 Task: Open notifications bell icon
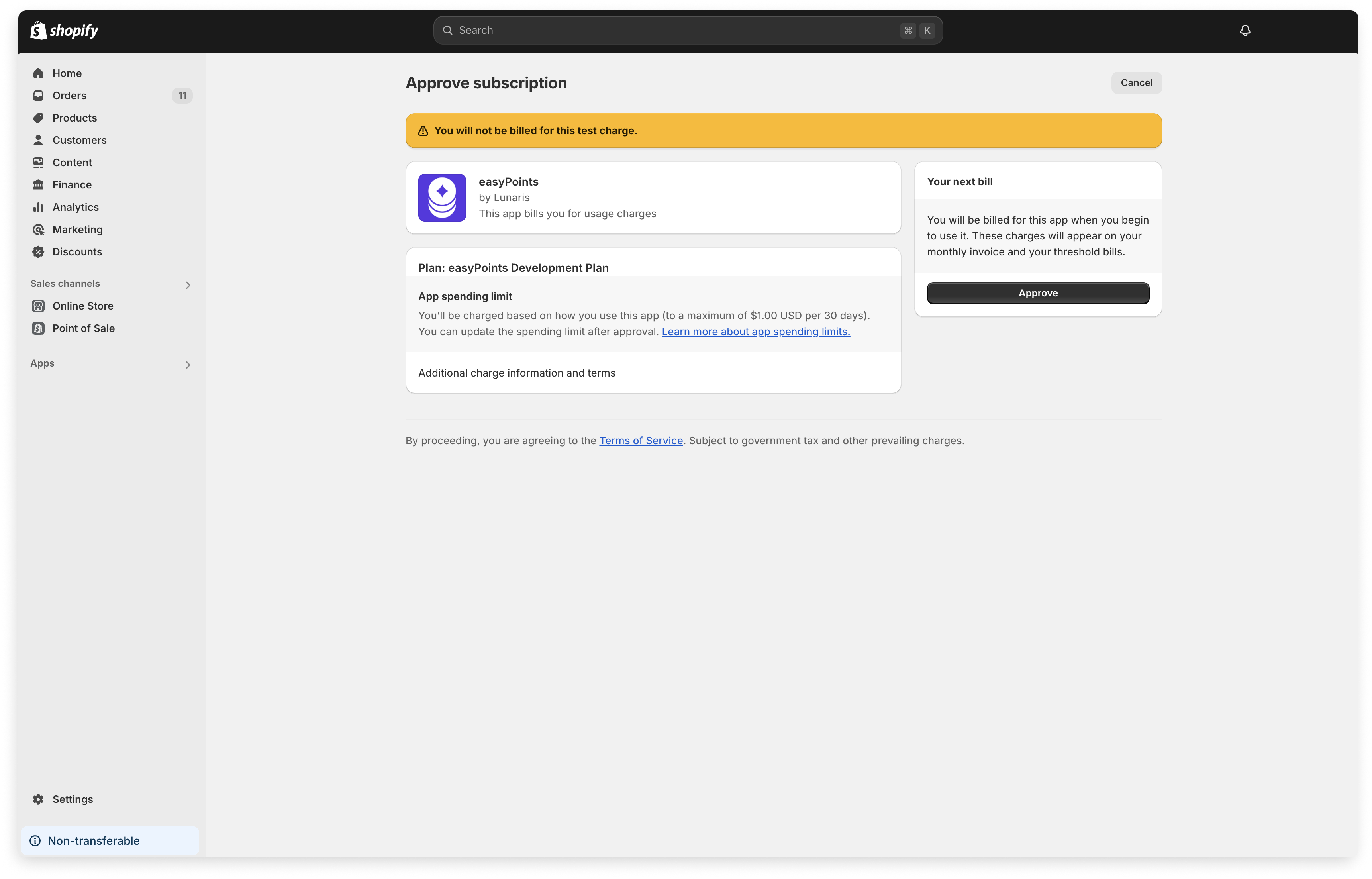click(1245, 30)
